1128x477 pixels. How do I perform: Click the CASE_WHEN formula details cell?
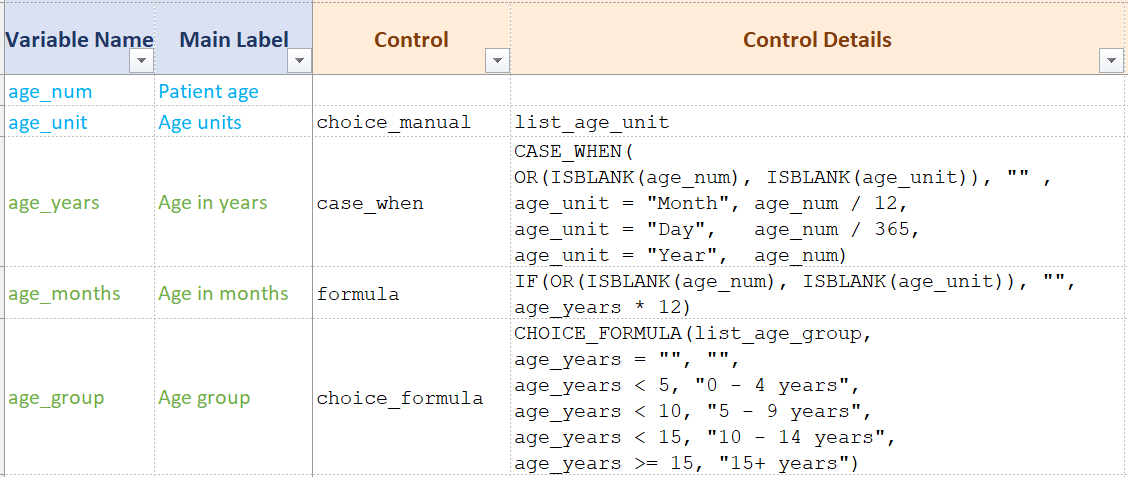817,202
